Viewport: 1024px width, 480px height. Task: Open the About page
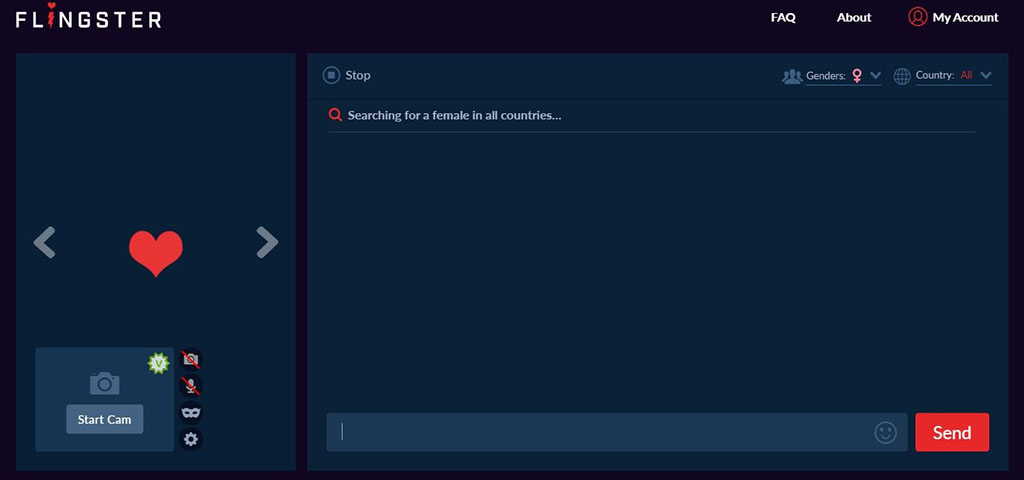click(854, 17)
